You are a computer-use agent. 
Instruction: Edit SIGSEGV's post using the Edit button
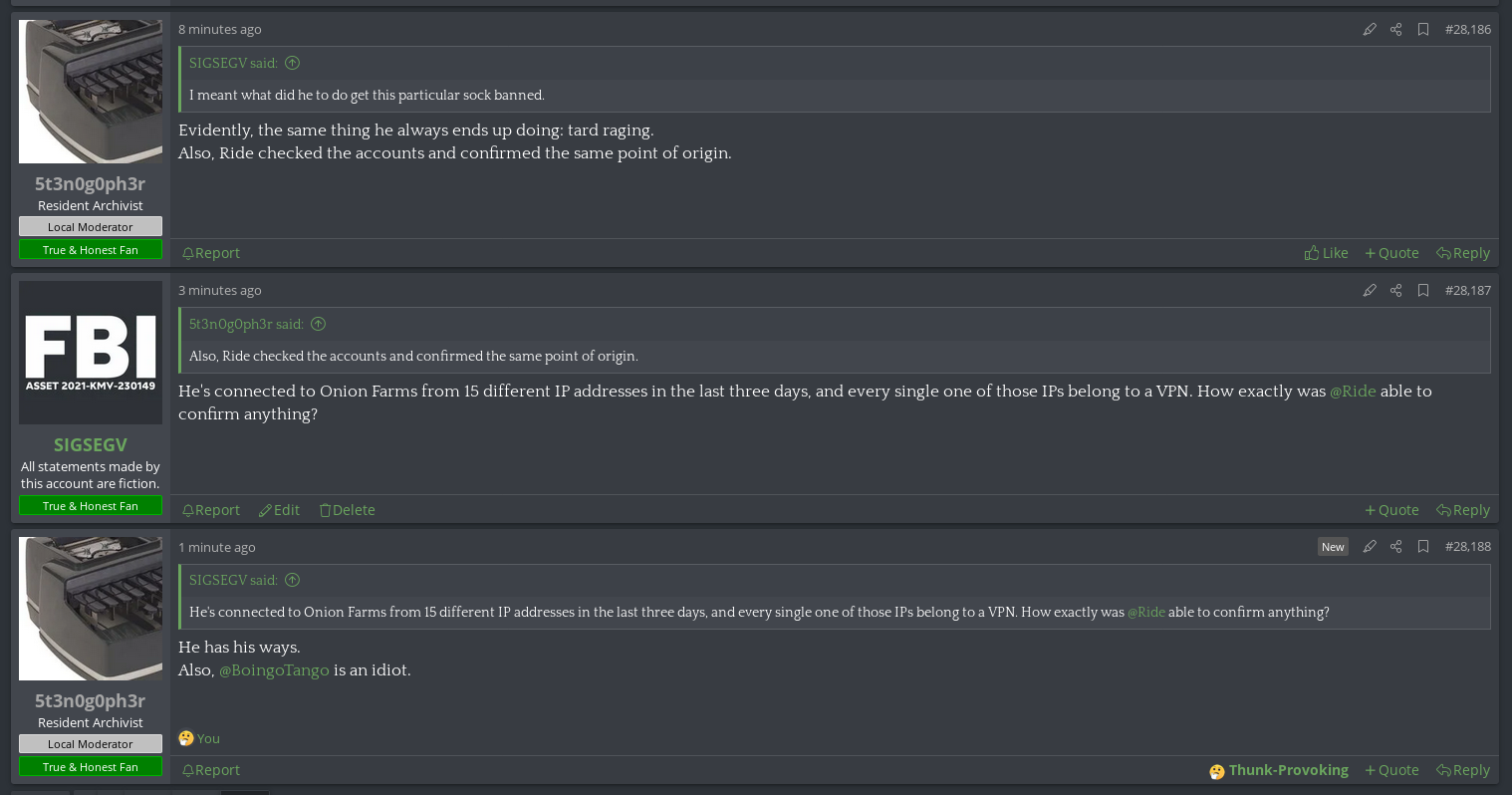tap(280, 510)
